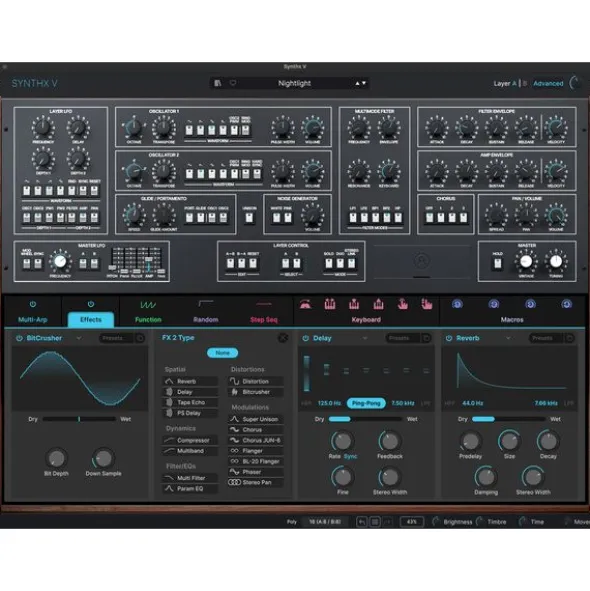
Task: Choose Multiband under Dynamics
Action: [x=190, y=451]
